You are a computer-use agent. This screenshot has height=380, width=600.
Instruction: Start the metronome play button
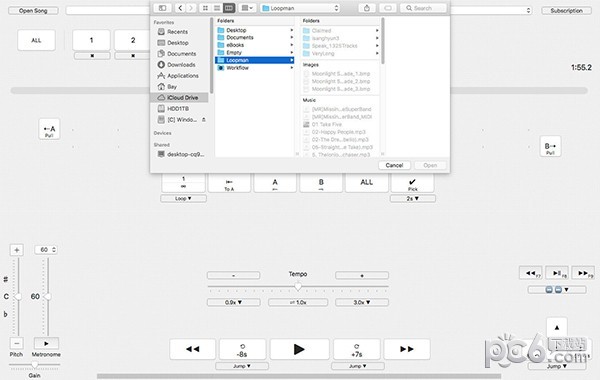coord(46,343)
